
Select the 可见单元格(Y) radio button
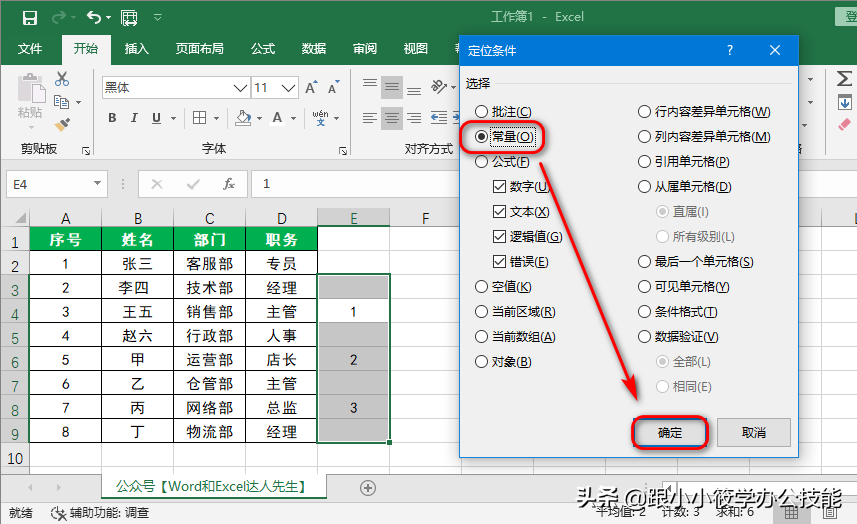tap(644, 287)
